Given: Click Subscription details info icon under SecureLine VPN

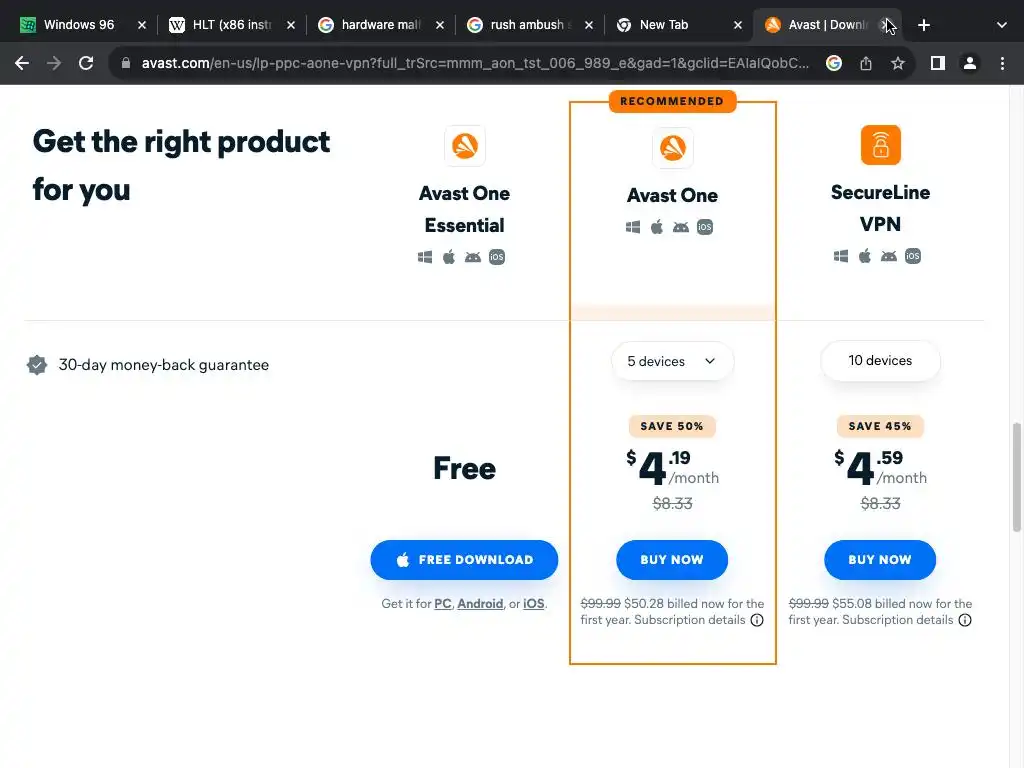Looking at the screenshot, I should pos(965,620).
